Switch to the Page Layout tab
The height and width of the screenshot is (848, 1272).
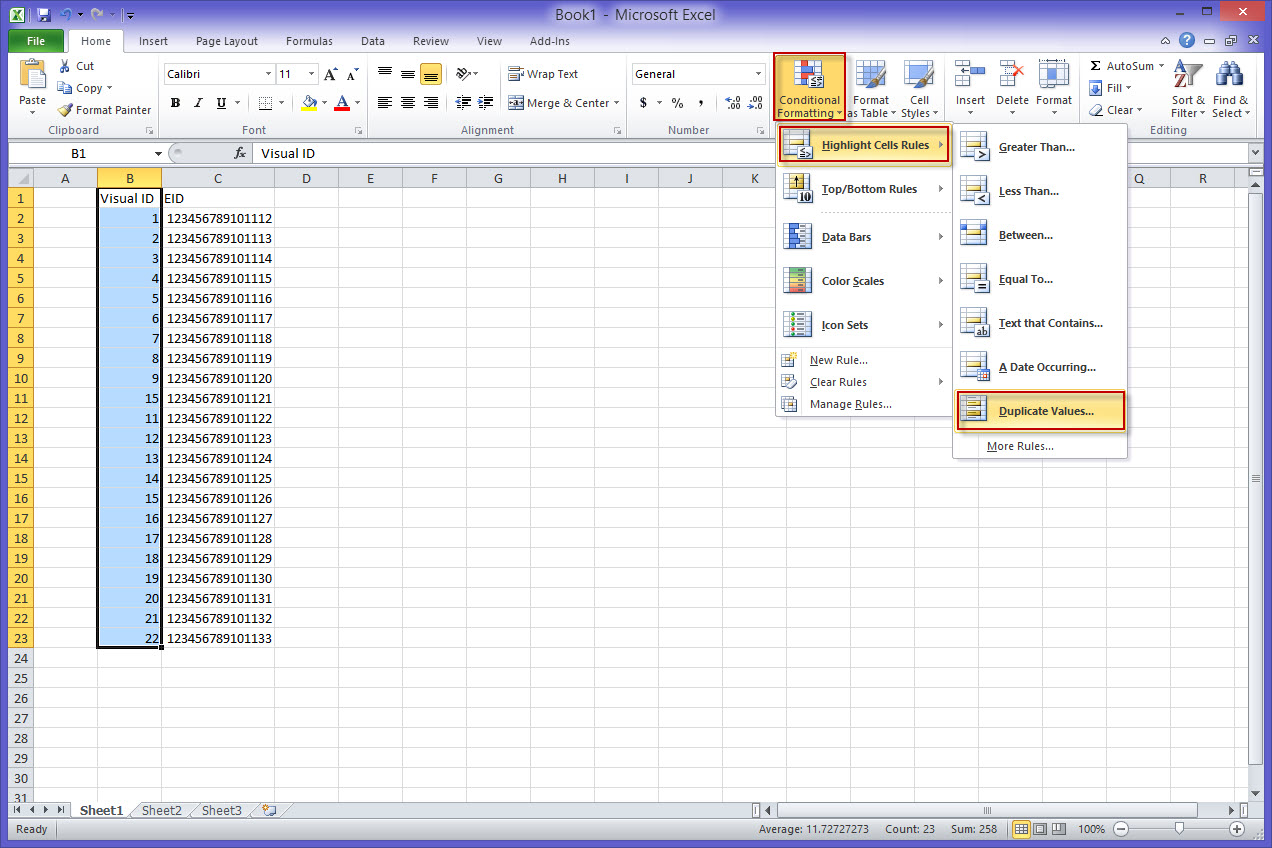(227, 41)
